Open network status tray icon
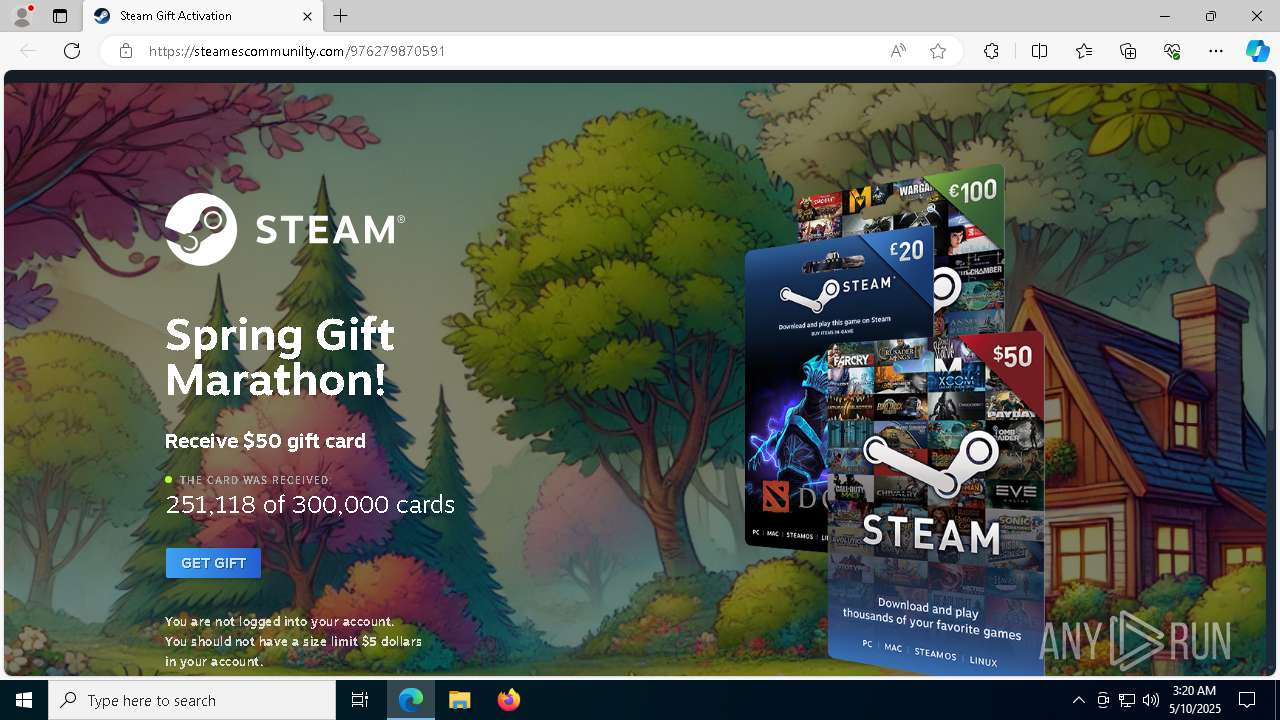 click(1126, 700)
